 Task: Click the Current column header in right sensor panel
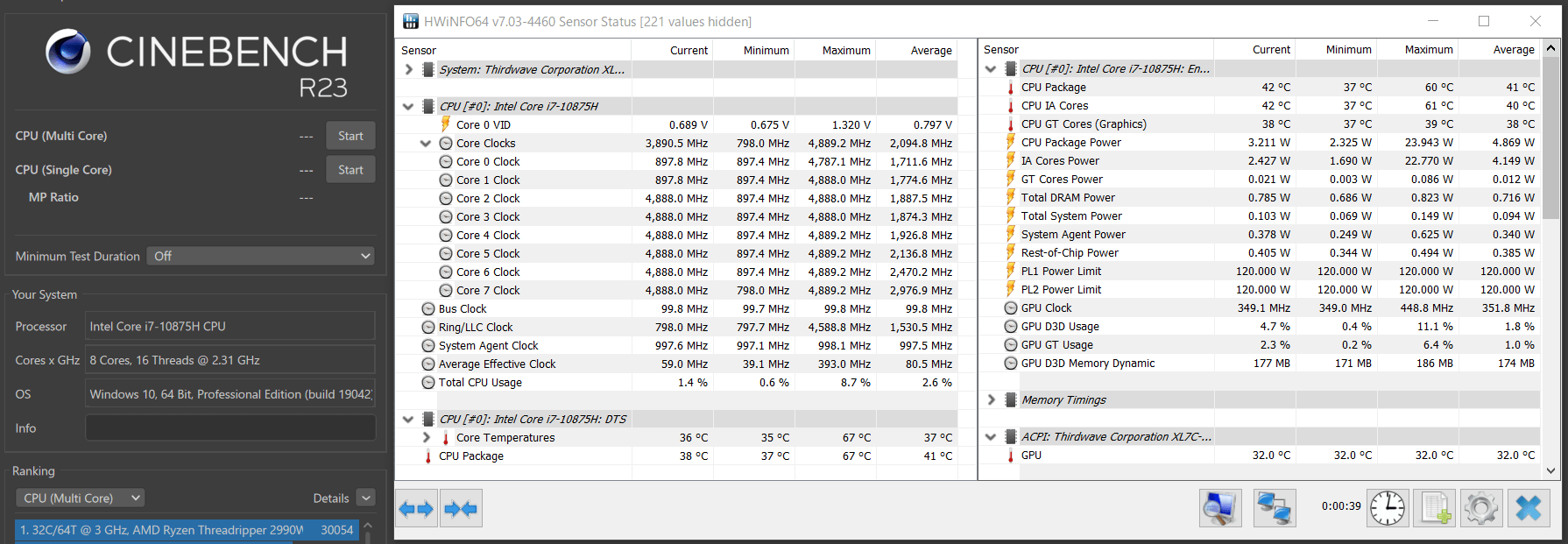1271,50
